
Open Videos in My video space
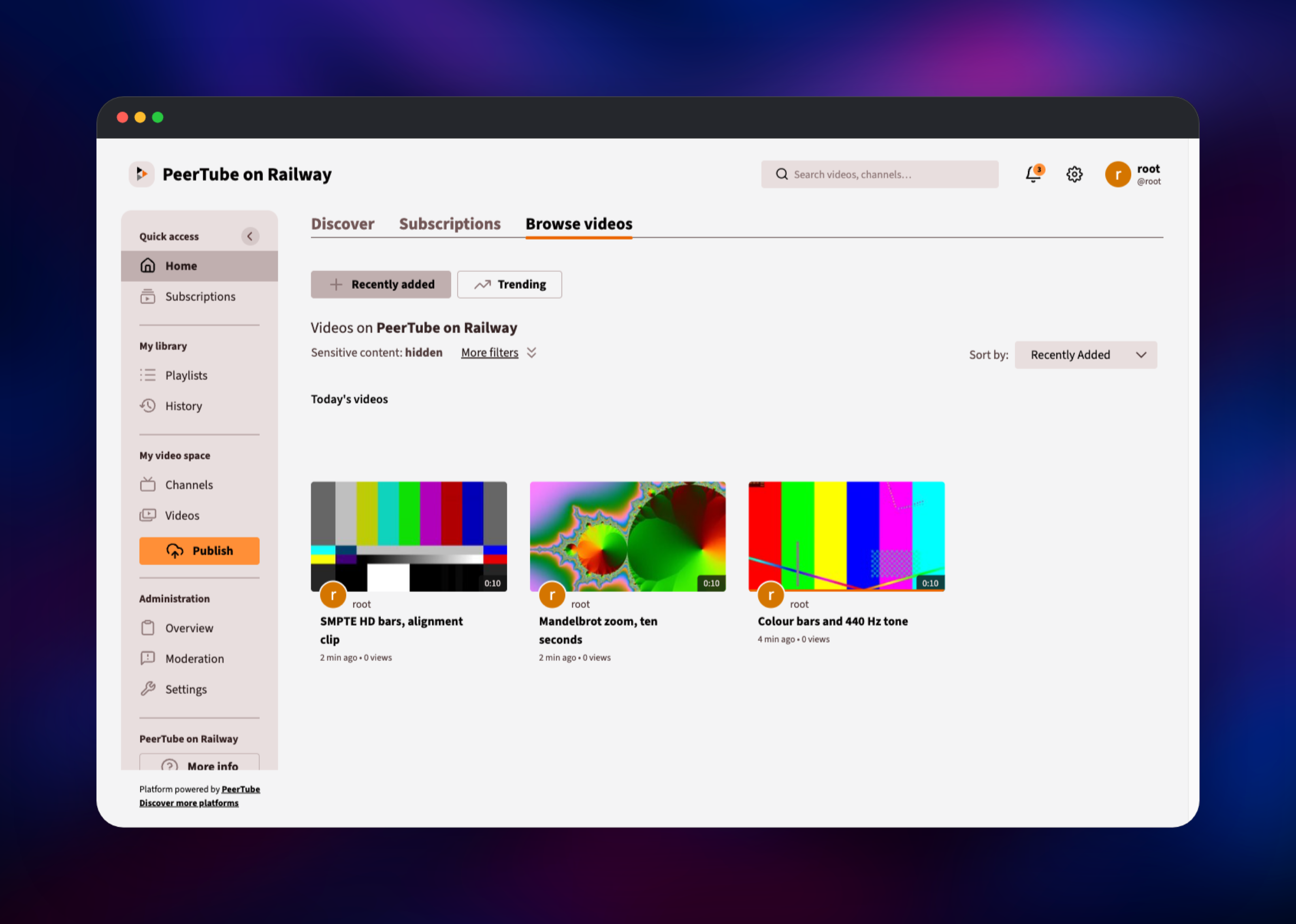pos(199,515)
